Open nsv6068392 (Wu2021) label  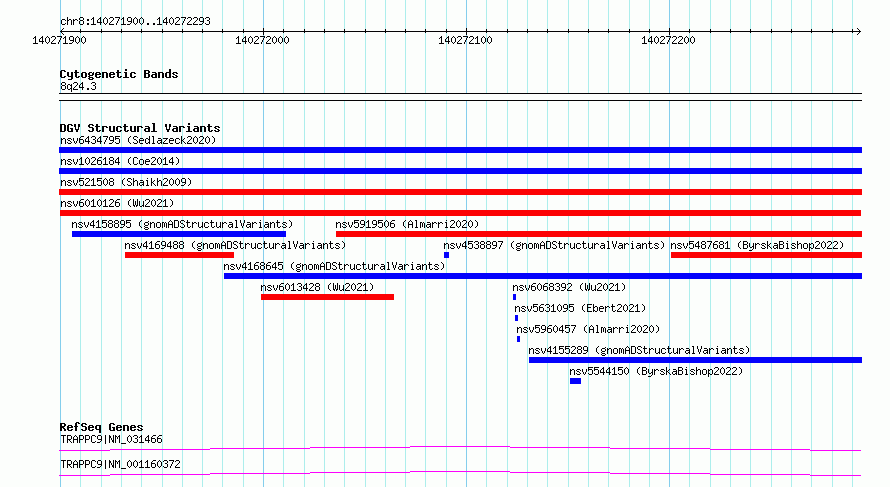coord(569,287)
